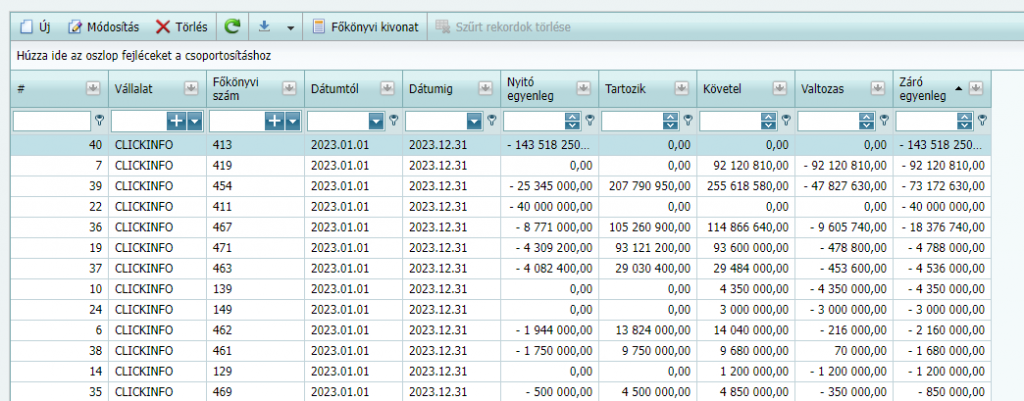Click Valtozas filter spinner arrows
The height and width of the screenshot is (401, 1024).
point(866,120)
